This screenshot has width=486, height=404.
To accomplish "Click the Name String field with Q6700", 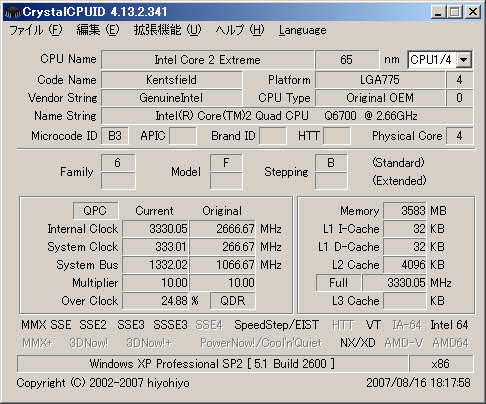I will tap(287, 116).
